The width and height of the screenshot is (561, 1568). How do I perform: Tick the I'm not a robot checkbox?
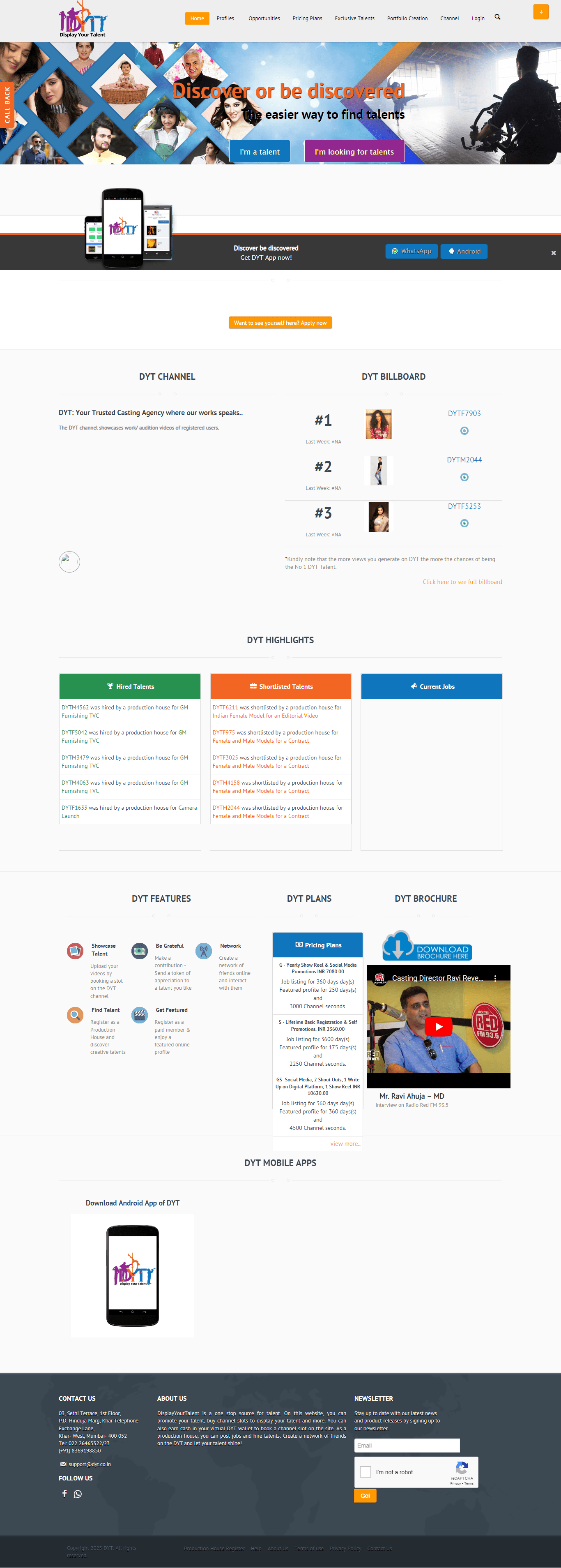tap(366, 1472)
